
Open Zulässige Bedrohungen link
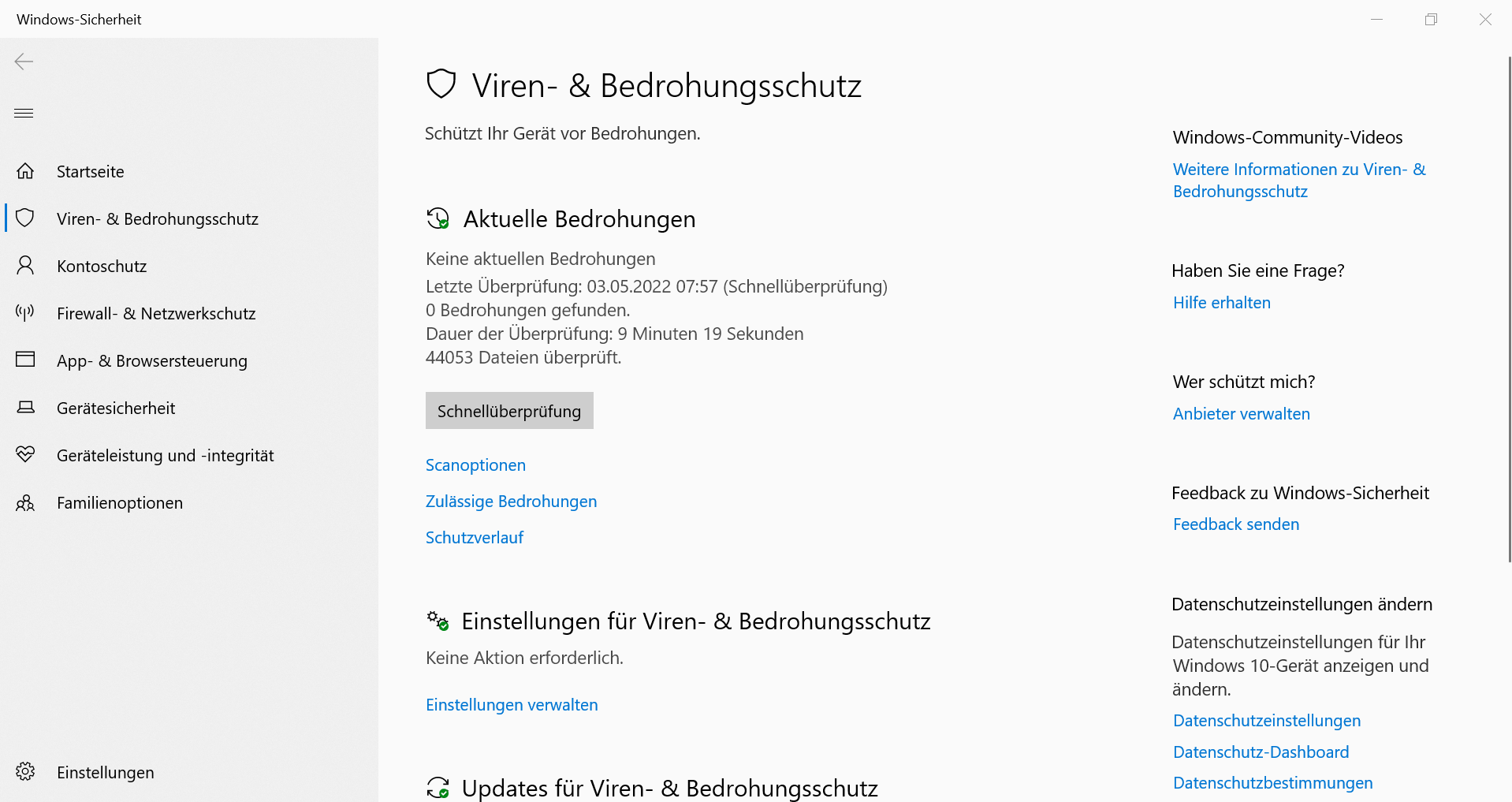coord(511,502)
